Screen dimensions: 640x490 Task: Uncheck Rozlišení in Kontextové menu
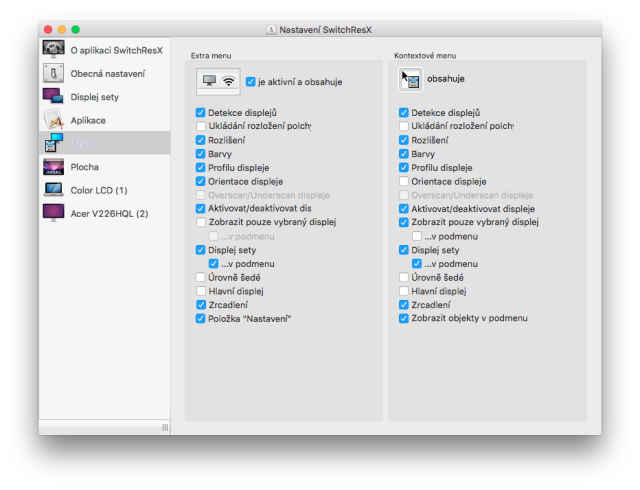pyautogui.click(x=404, y=140)
